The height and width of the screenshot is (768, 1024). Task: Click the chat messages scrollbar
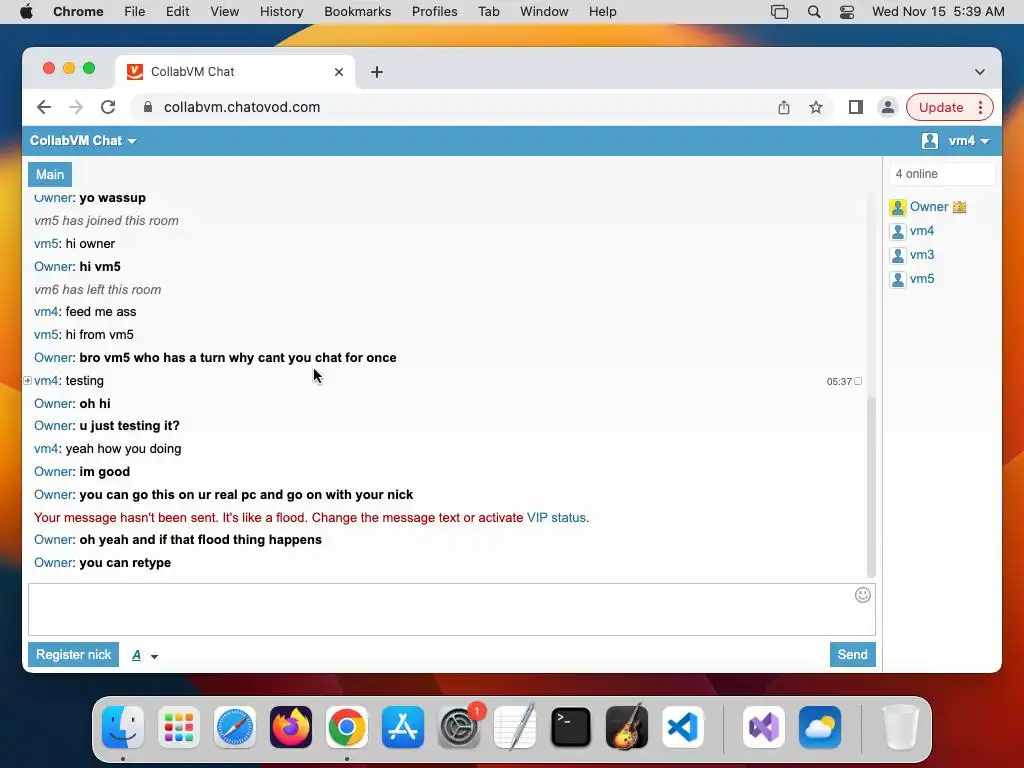(x=871, y=485)
